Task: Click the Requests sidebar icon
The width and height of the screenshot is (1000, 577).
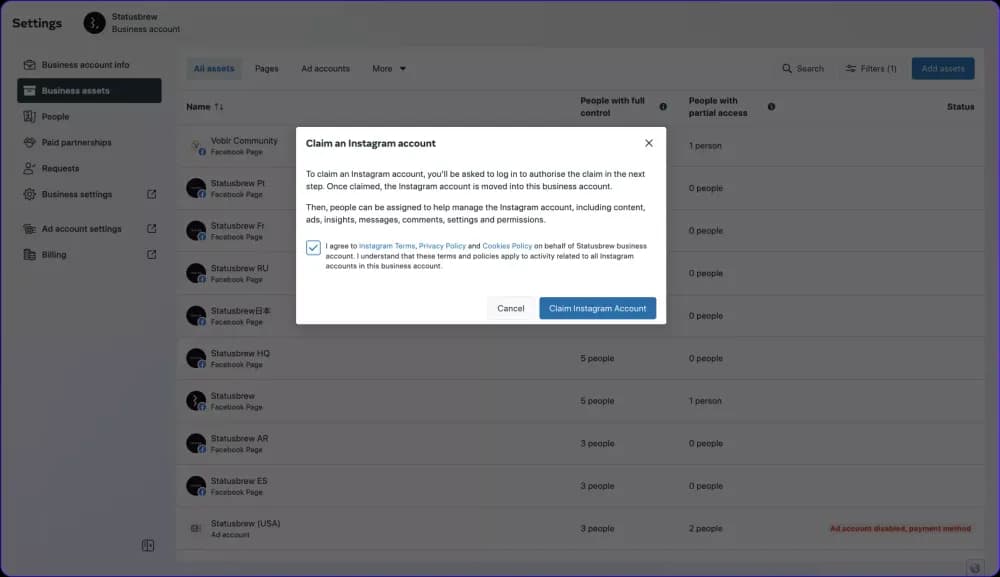Action: click(x=30, y=169)
